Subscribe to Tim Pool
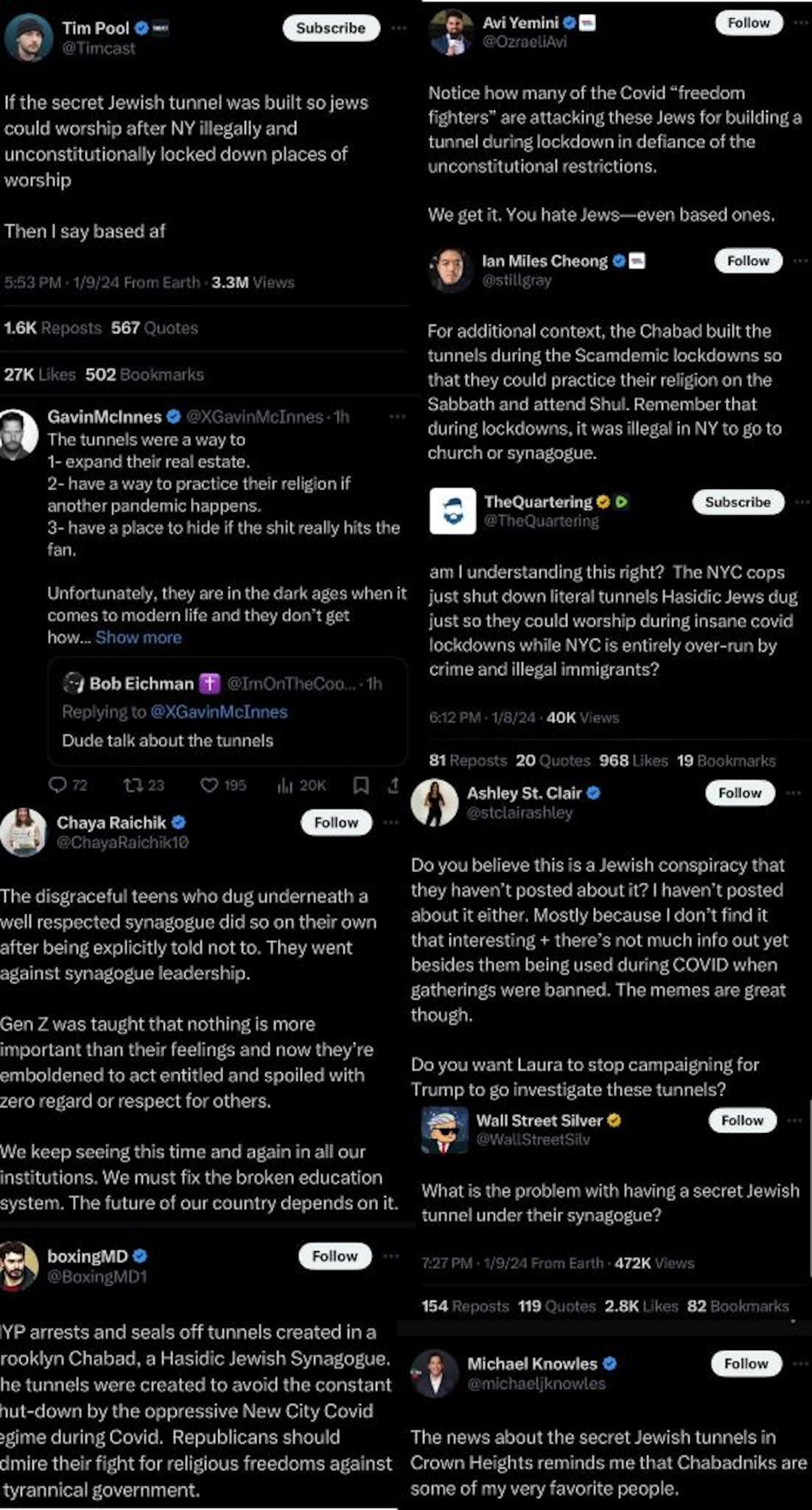812x1510 pixels. point(331,28)
